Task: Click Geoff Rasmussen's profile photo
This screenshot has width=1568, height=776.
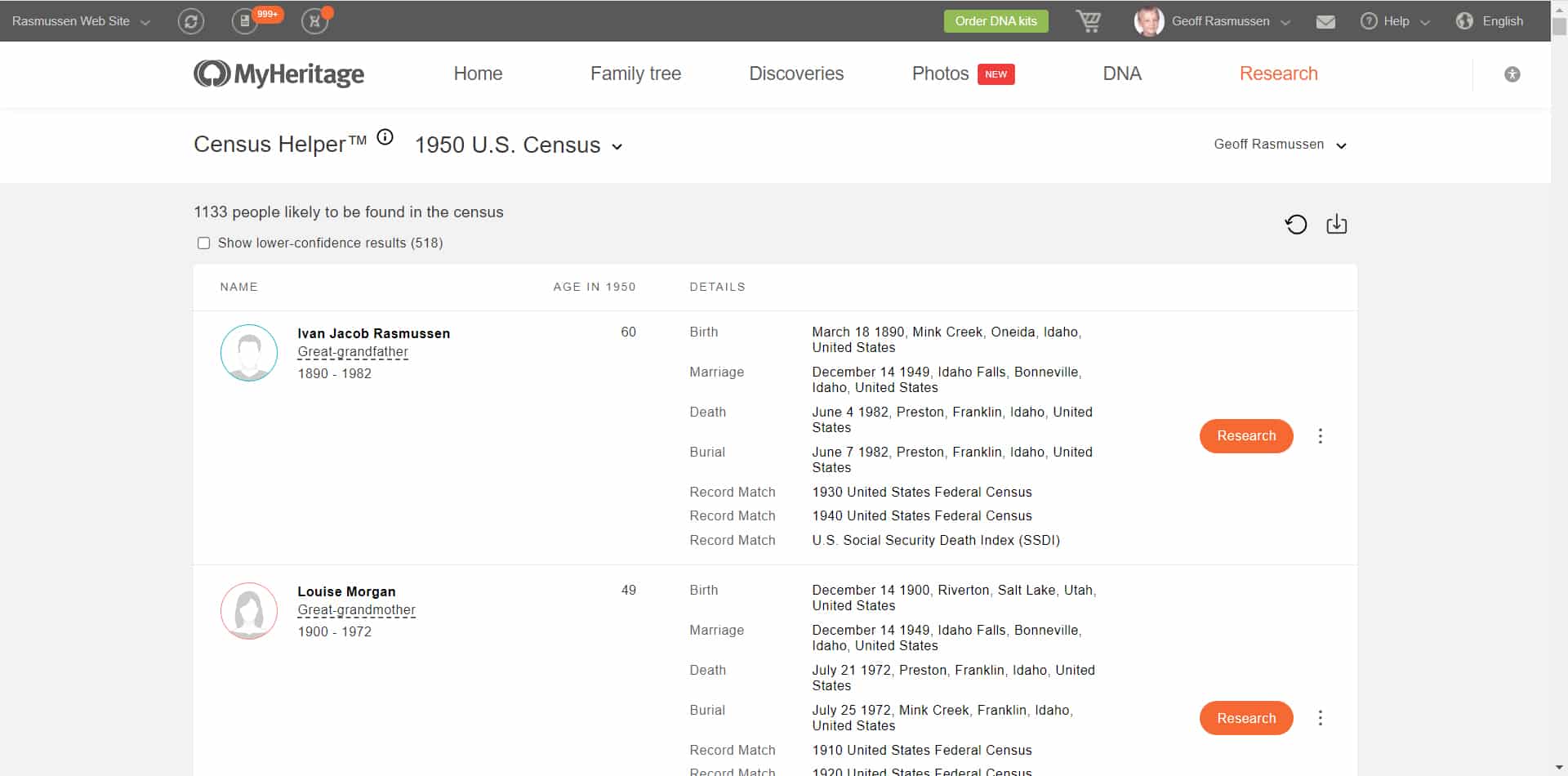Action: pos(1149,21)
